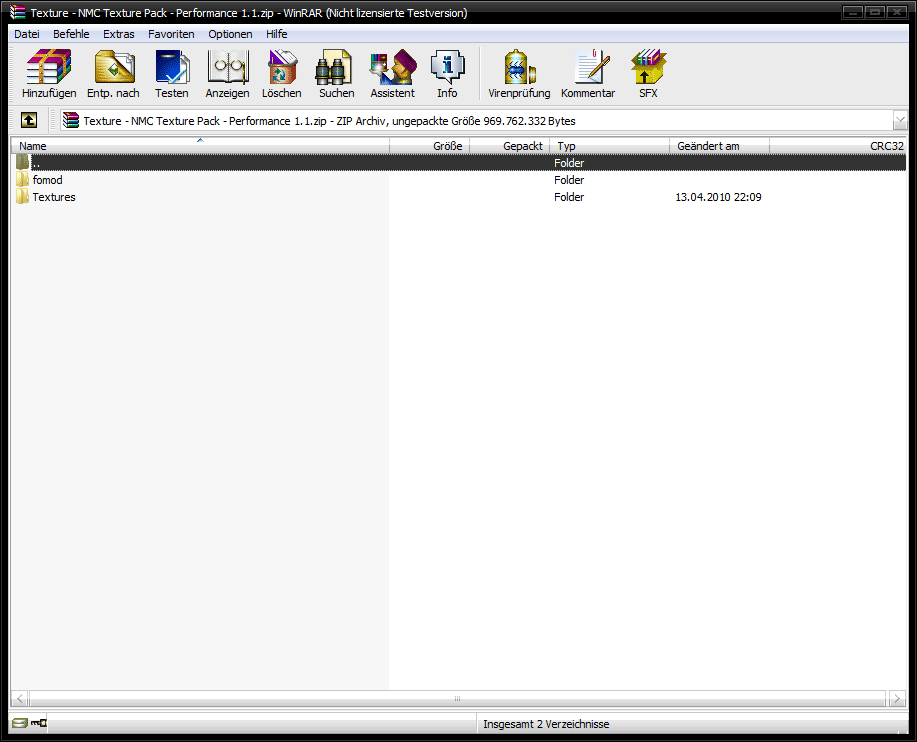The height and width of the screenshot is (742, 917).
Task: Click the Anzeigen (view) icon
Action: click(227, 67)
